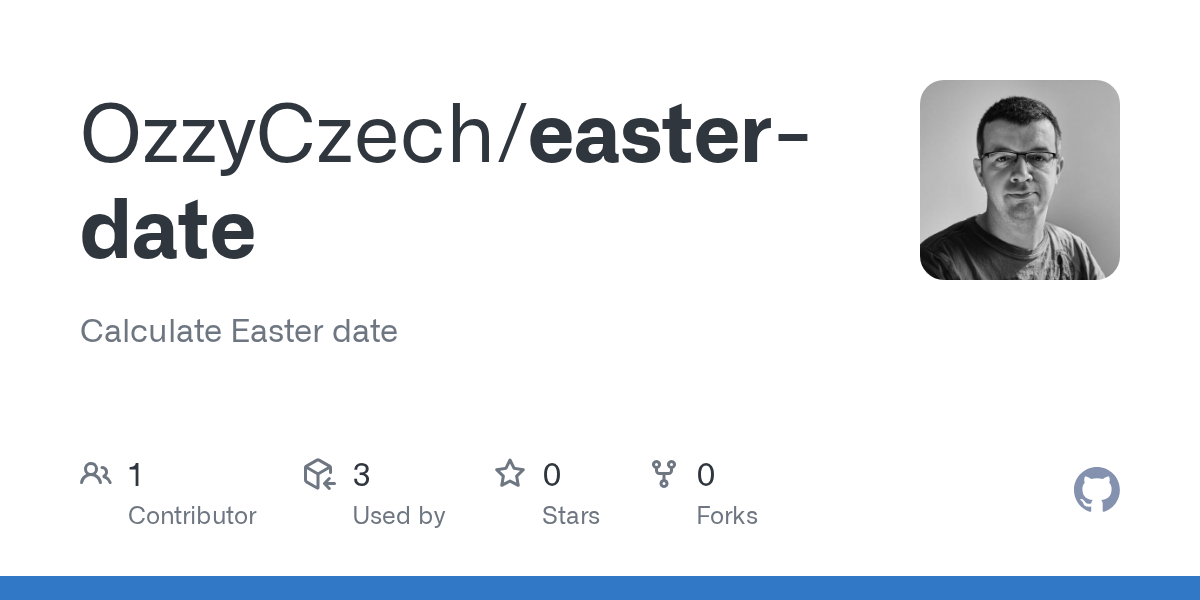Viewport: 1200px width, 600px height.
Task: Click the large bold word 'date' in title
Action: tap(168, 228)
